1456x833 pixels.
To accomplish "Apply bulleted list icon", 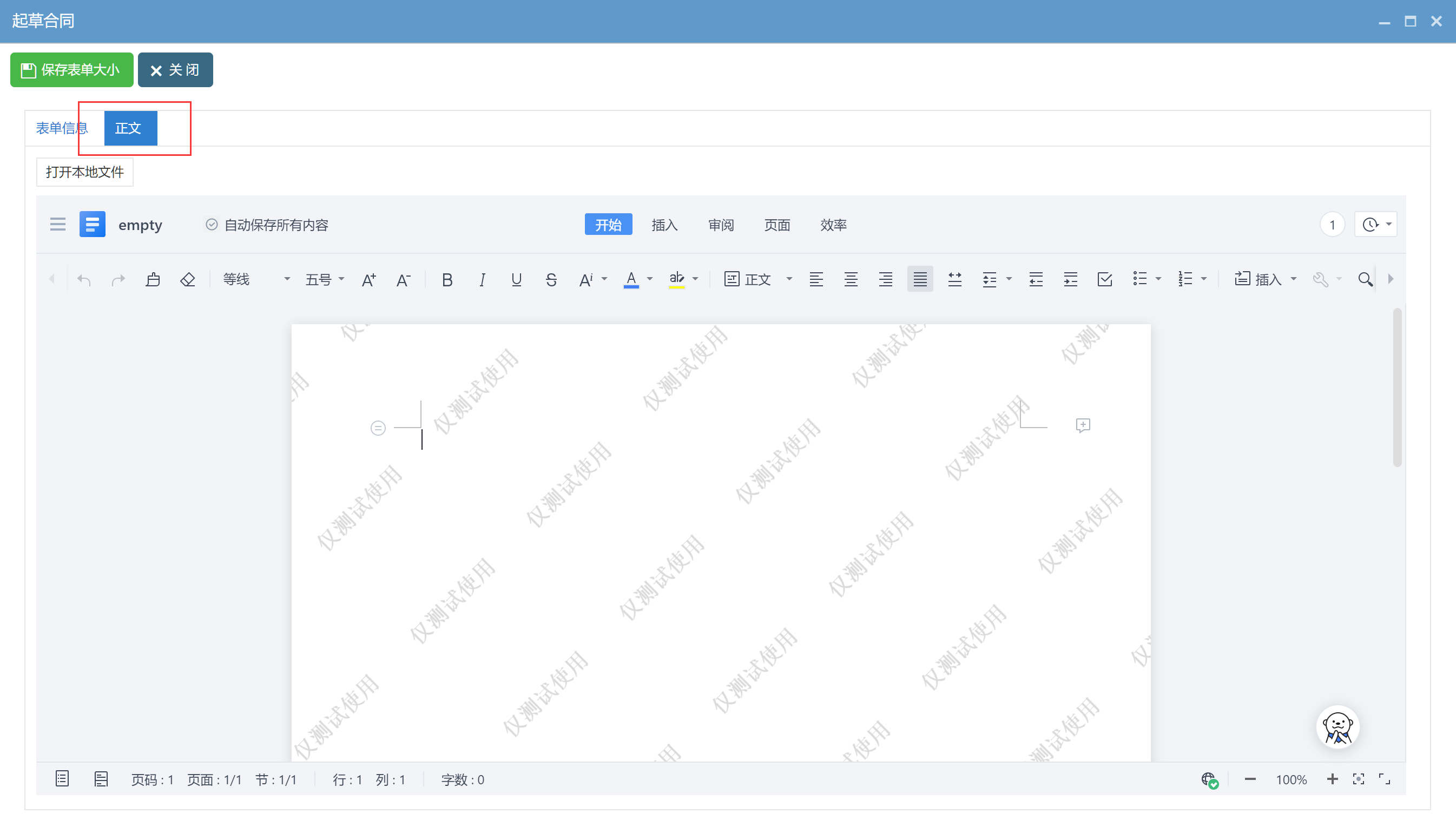I will (x=1140, y=279).
